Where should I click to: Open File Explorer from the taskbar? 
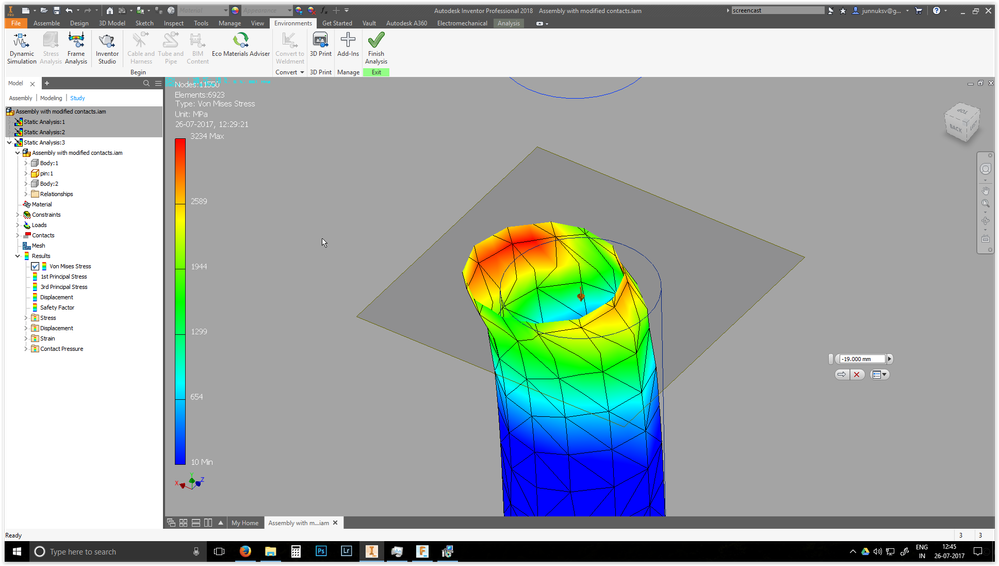[270, 551]
